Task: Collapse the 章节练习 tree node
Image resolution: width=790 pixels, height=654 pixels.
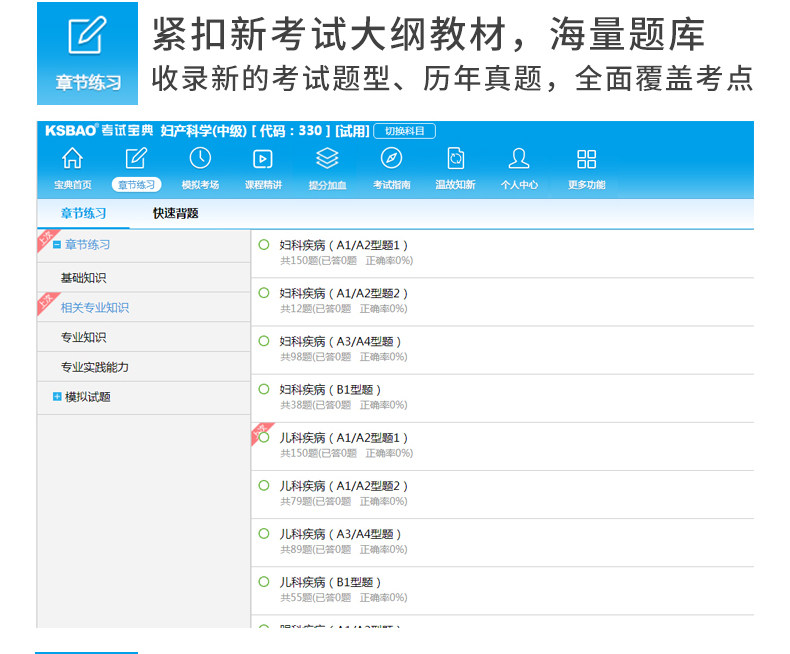Action: [x=57, y=245]
